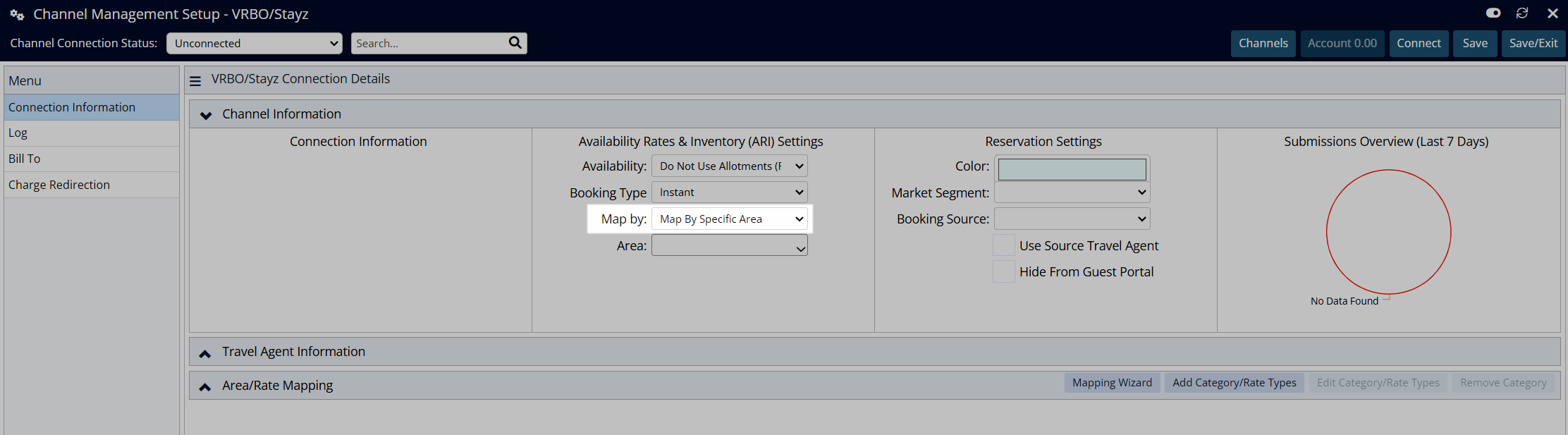The width and height of the screenshot is (1568, 435).
Task: Click the refresh icon in the title bar
Action: coord(1522,13)
